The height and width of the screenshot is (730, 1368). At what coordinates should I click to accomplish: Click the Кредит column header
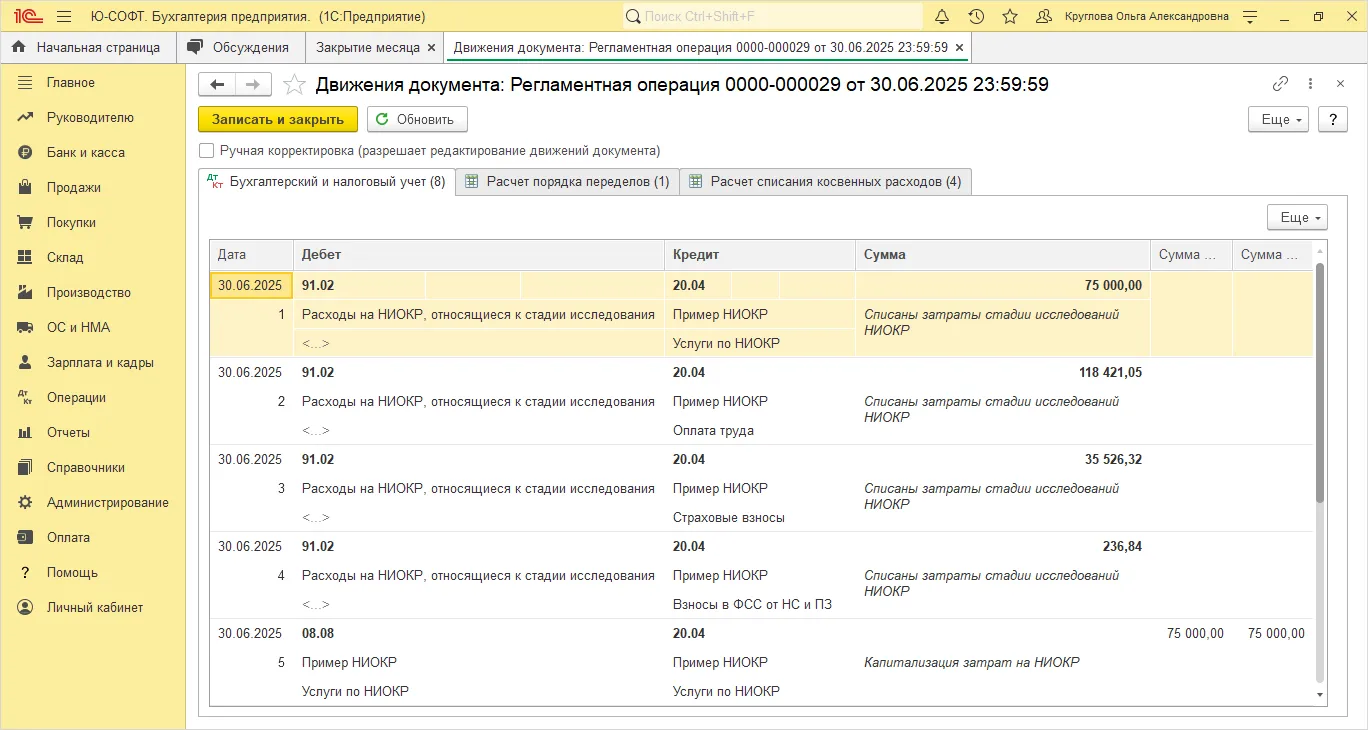760,255
